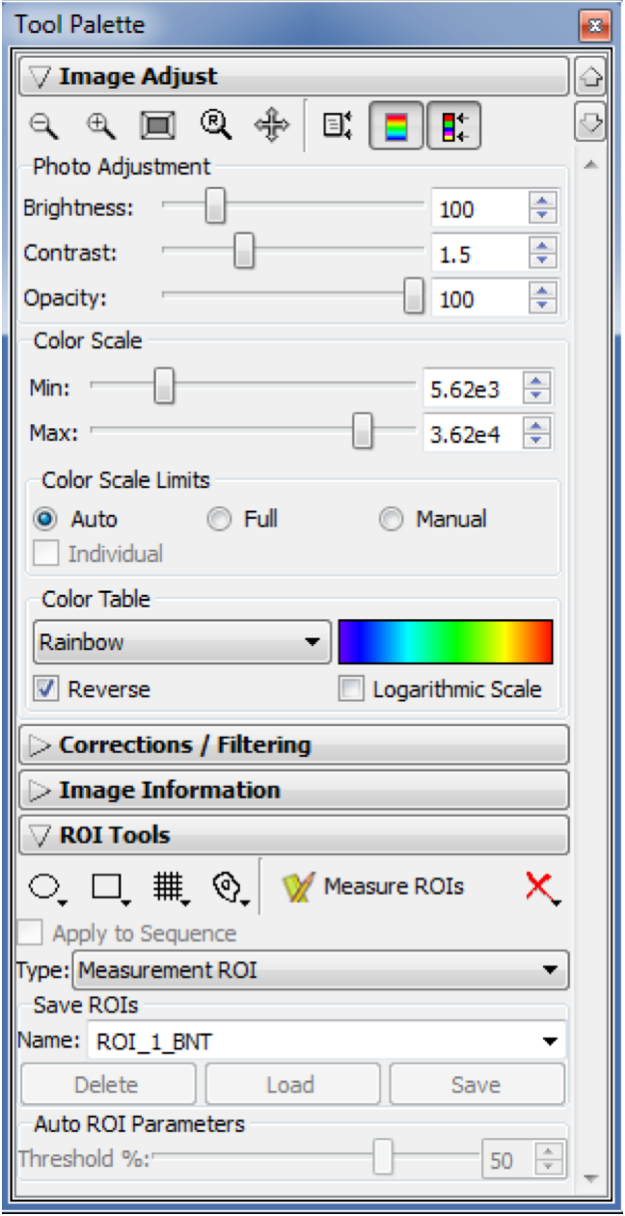Select the Full color scale limit
Image resolution: width=625 pixels, height=1216 pixels.
click(x=220, y=520)
